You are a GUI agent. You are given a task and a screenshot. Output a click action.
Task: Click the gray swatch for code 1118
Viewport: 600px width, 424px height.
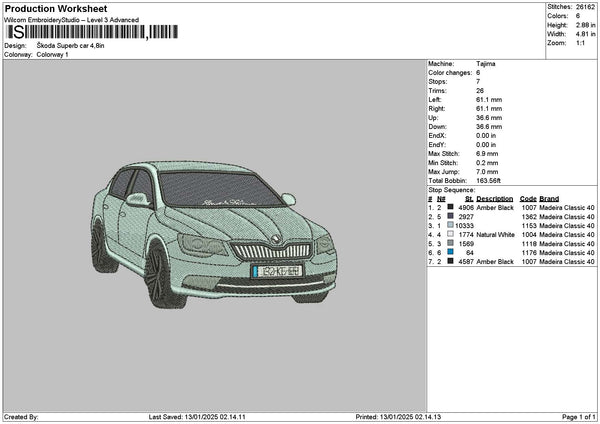coord(449,243)
